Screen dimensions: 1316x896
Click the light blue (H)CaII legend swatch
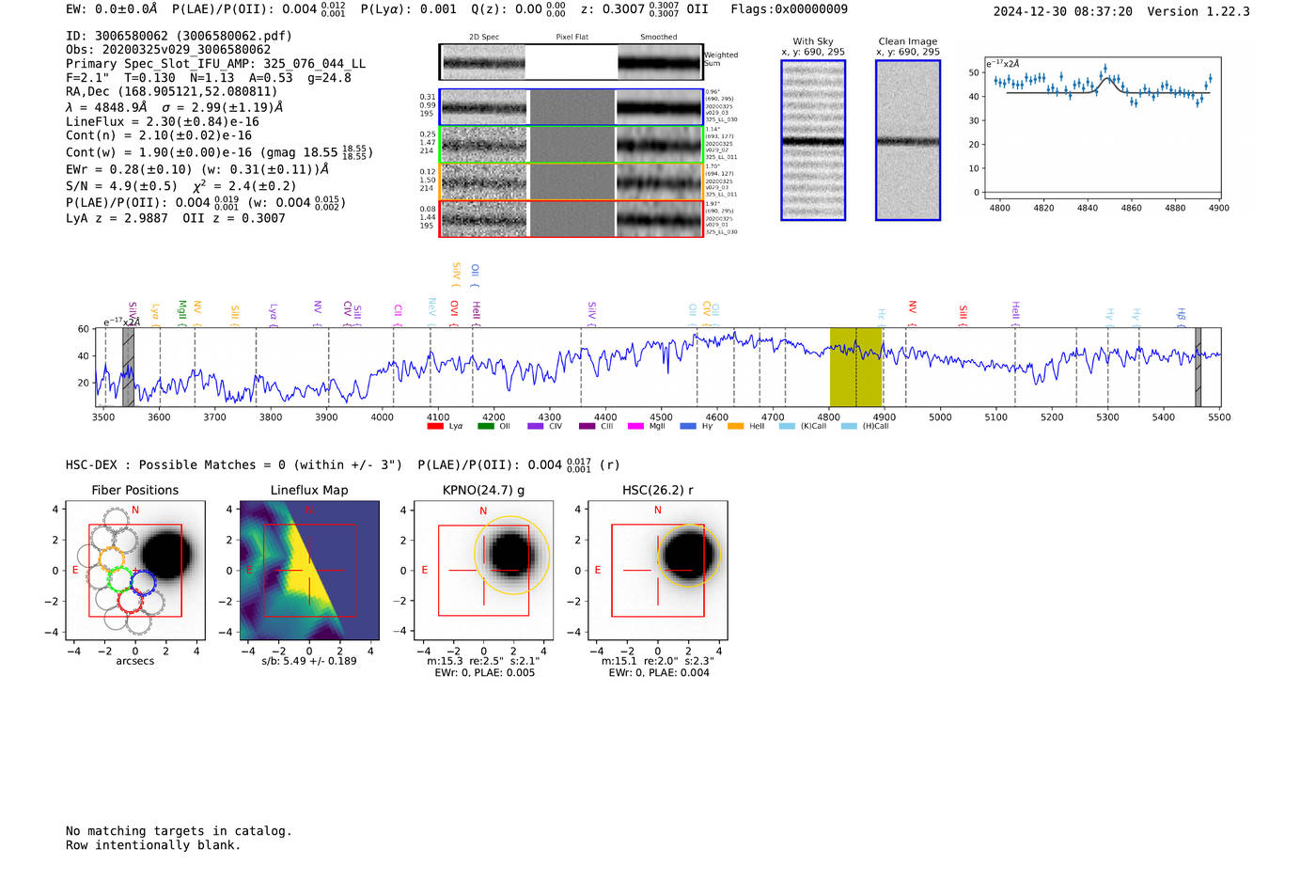tap(850, 426)
